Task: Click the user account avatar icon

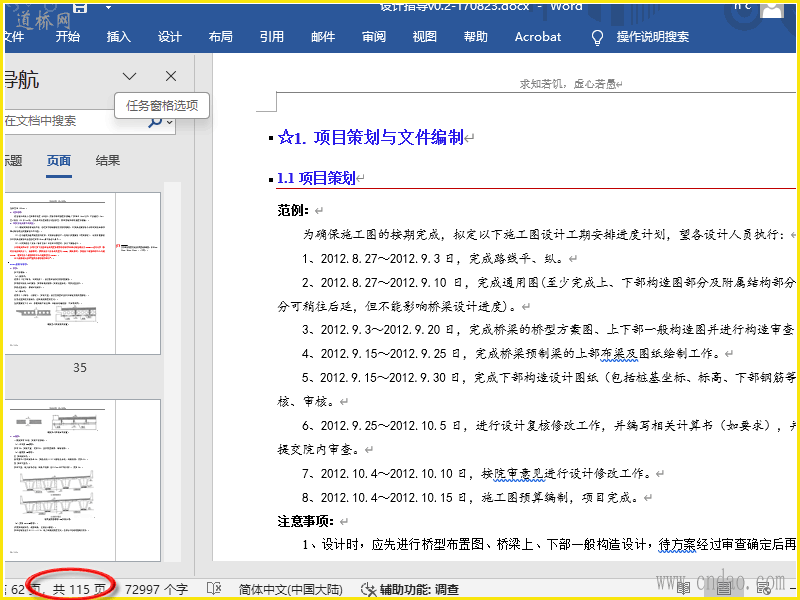Action: tap(772, 10)
